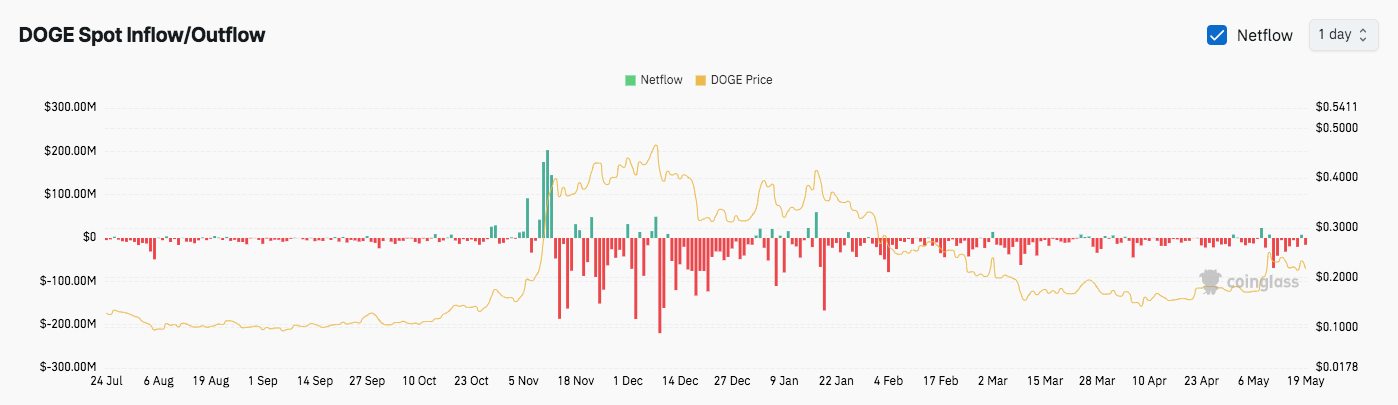The width and height of the screenshot is (1398, 405).
Task: Click the $0.5411 price axis label
Action: (x=1337, y=107)
